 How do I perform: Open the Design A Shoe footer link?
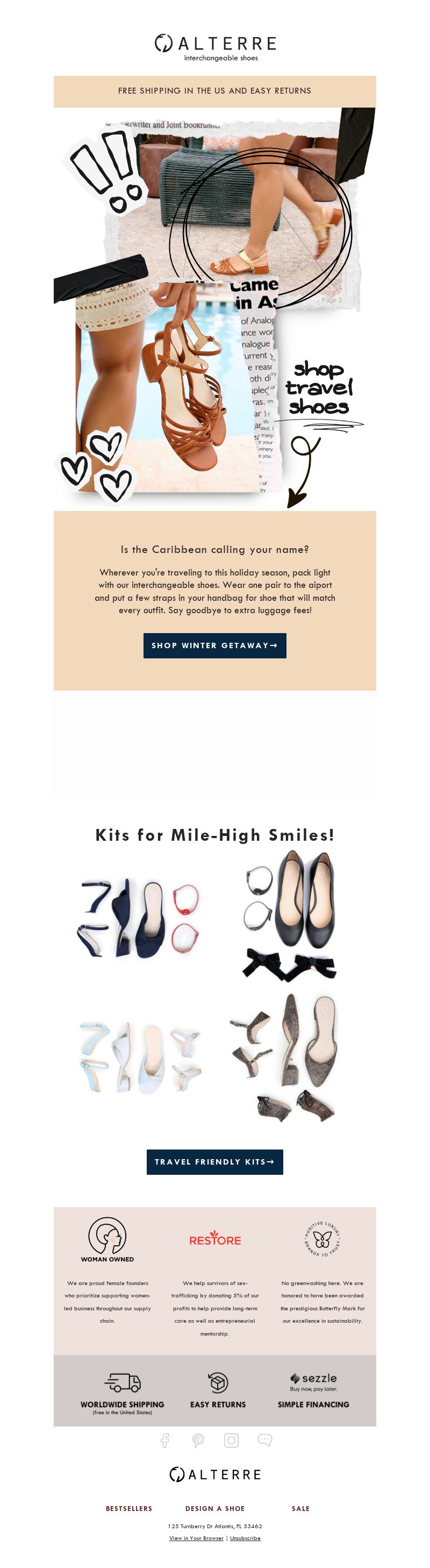click(214, 1508)
